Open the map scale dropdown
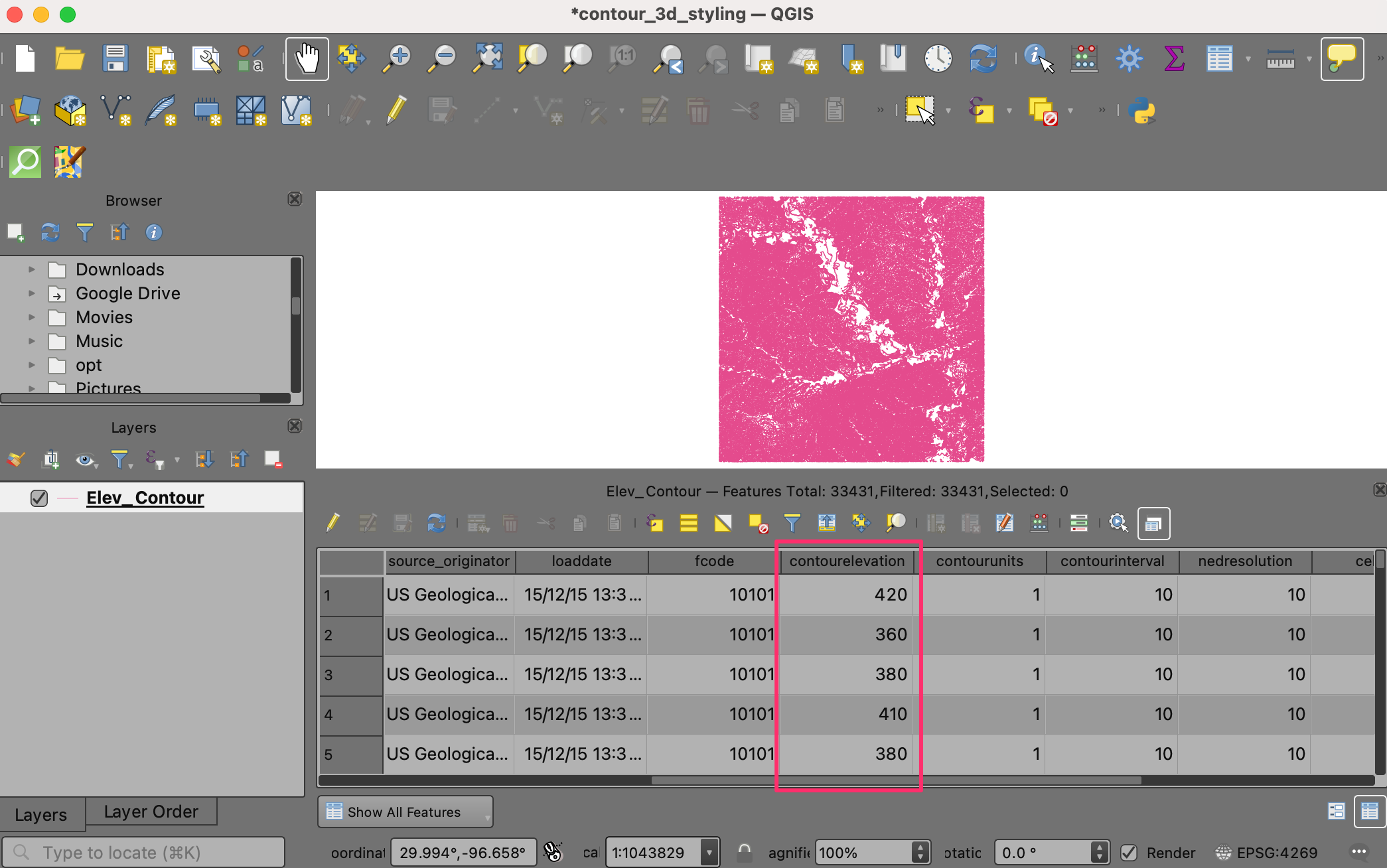The width and height of the screenshot is (1387, 868). pyautogui.click(x=709, y=853)
